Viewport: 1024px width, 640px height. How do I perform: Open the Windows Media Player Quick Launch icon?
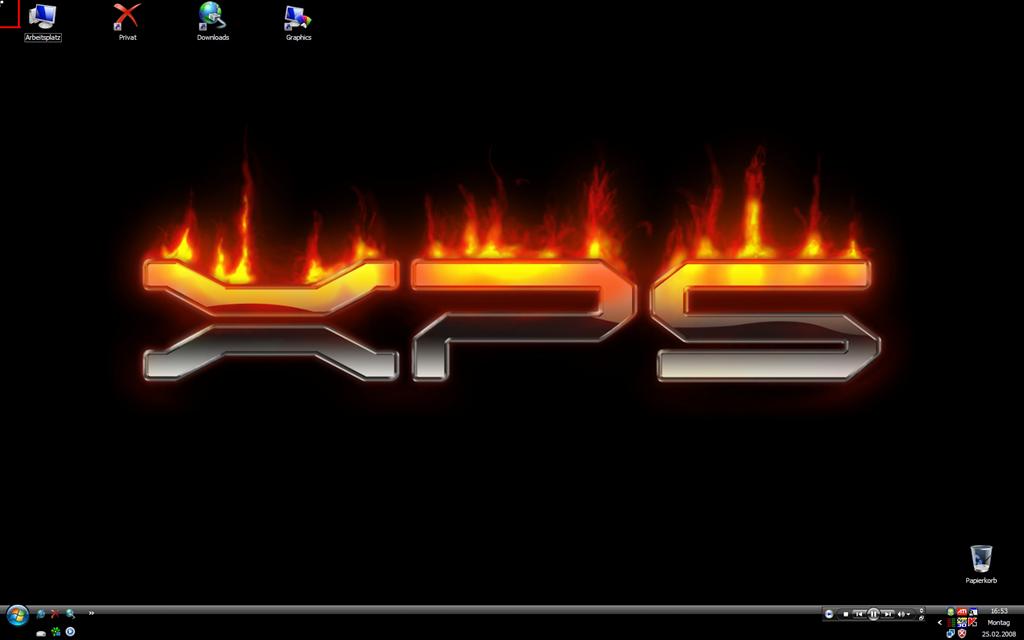coord(70,632)
